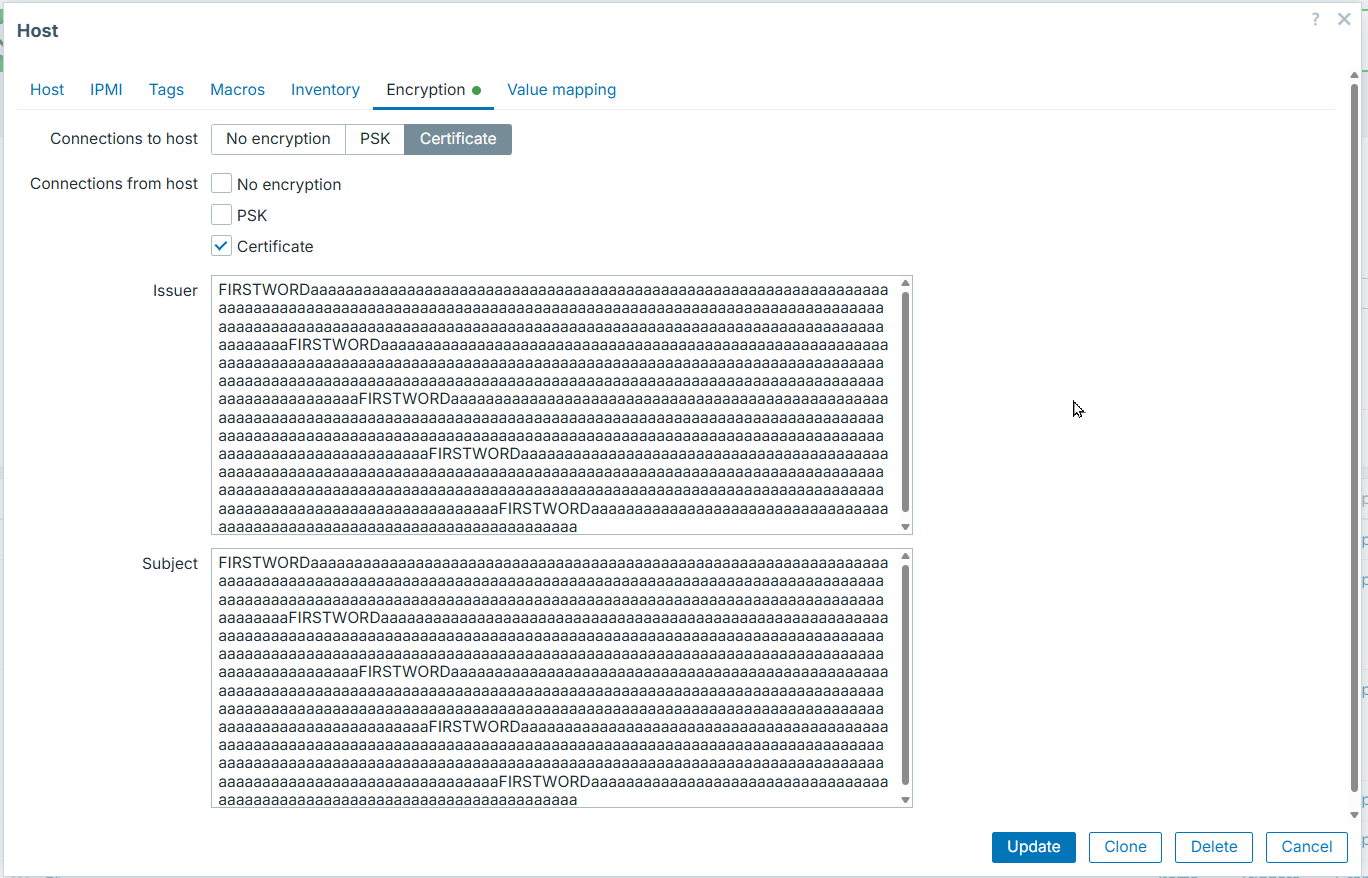
Task: Select No encryption for connections to host
Action: coord(278,139)
